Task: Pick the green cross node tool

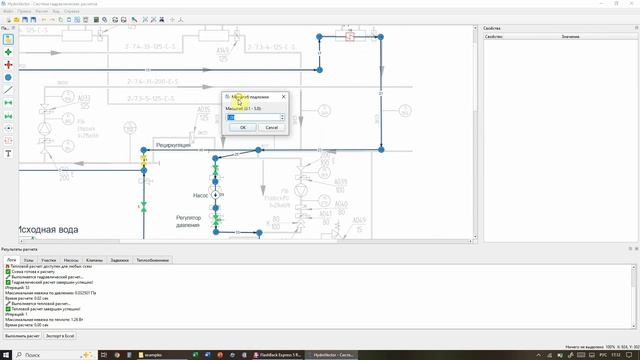Action: coord(8,52)
